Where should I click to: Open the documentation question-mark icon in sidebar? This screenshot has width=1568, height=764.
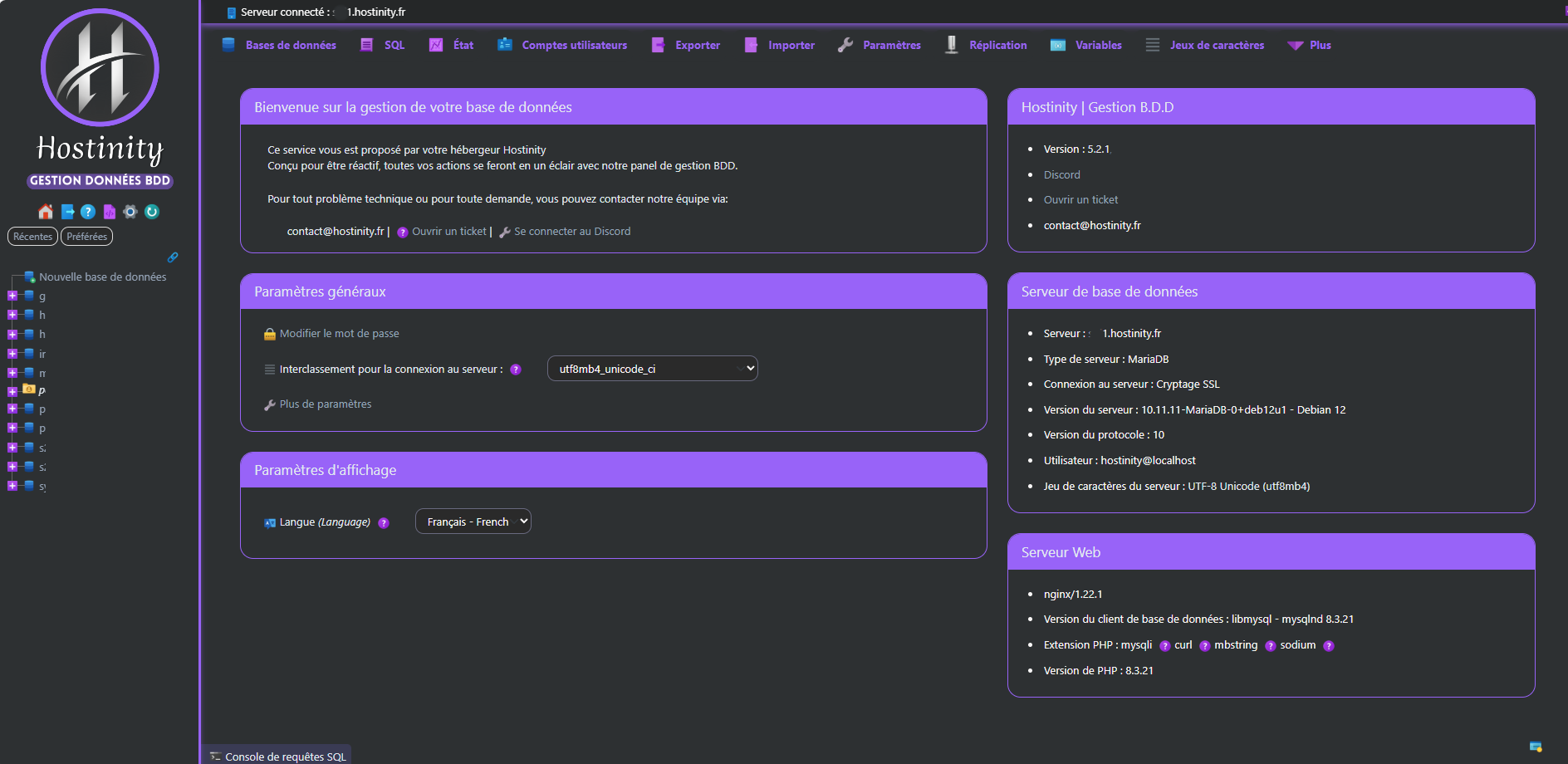pyautogui.click(x=88, y=212)
